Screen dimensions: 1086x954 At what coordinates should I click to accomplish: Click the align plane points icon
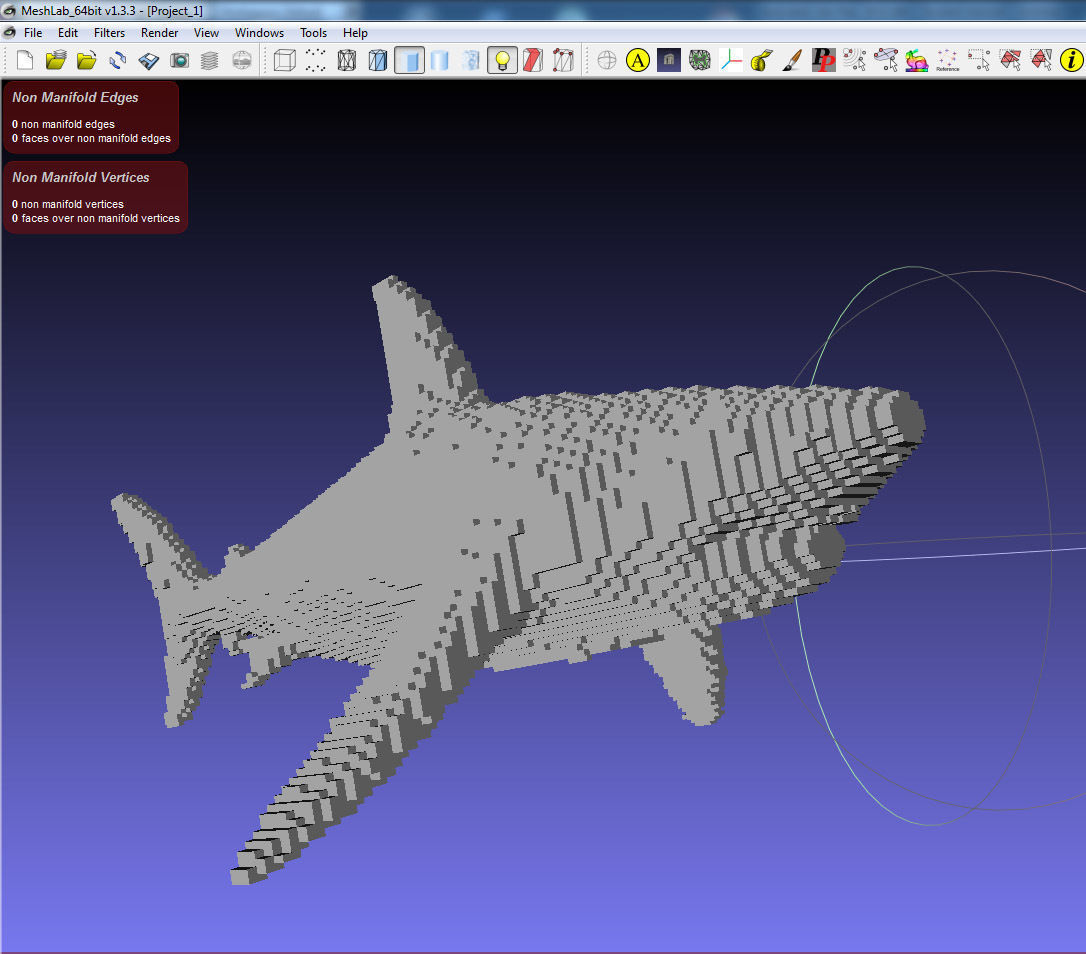tap(886, 60)
